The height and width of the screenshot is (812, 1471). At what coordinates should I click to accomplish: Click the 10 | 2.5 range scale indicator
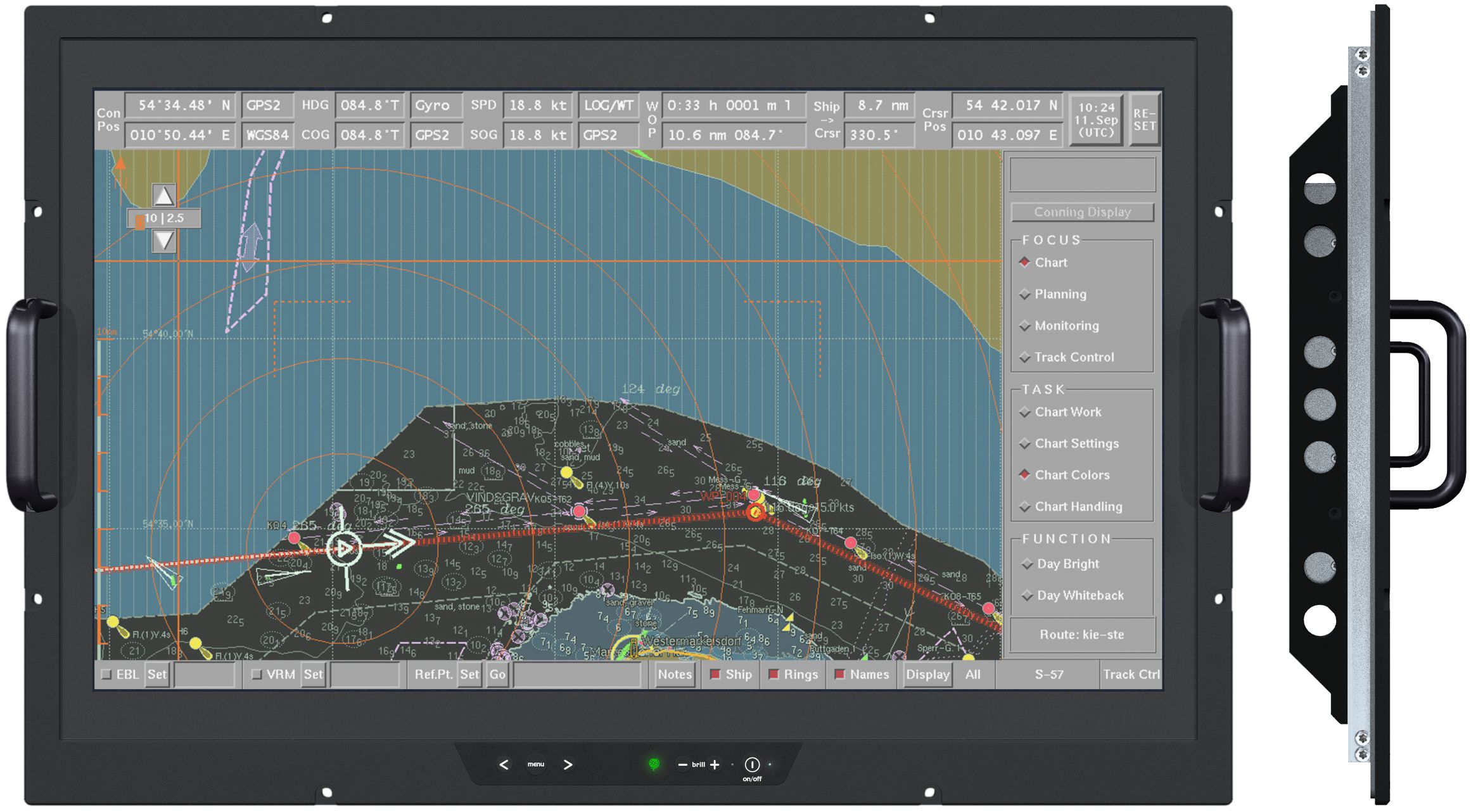click(x=164, y=219)
